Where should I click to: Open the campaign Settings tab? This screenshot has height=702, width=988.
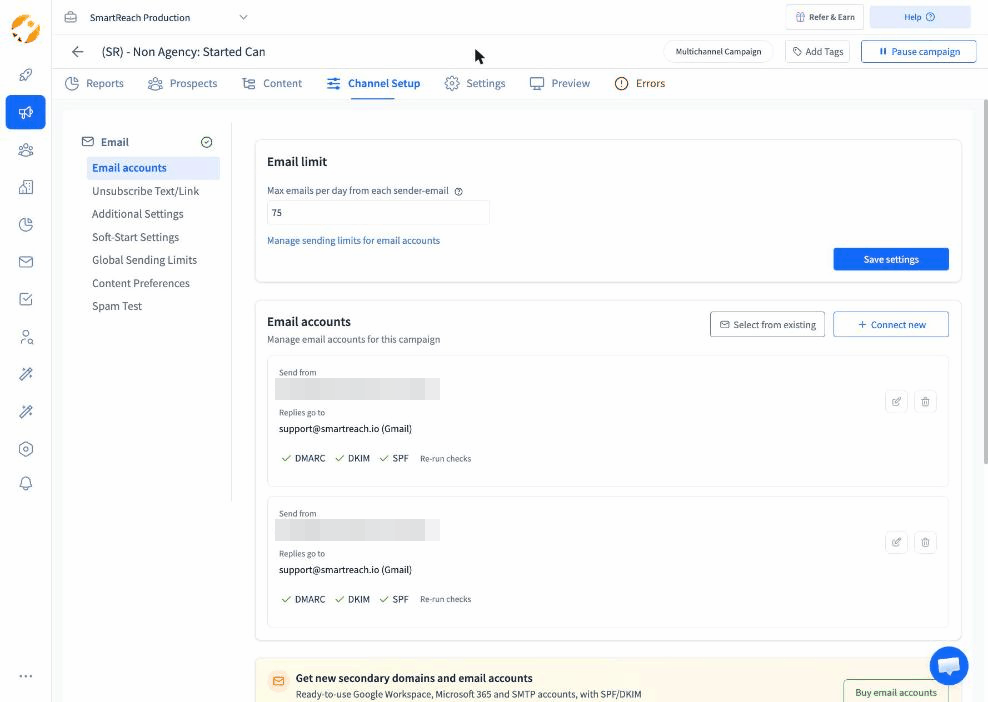point(474,83)
